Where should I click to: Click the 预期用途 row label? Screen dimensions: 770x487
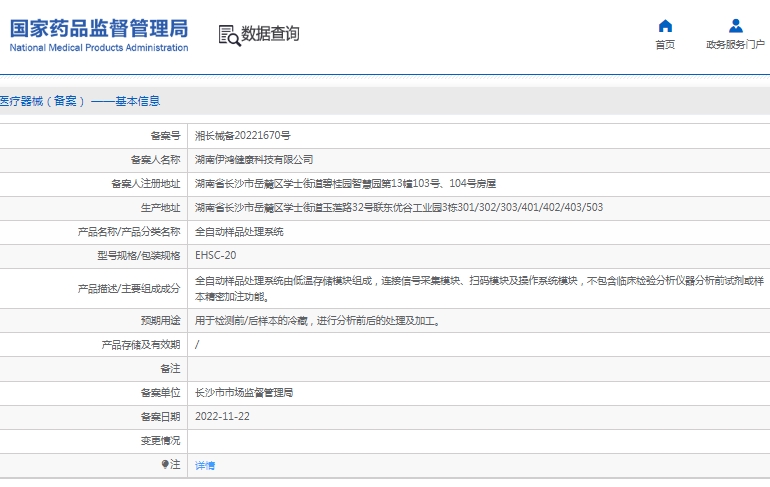coord(161,321)
